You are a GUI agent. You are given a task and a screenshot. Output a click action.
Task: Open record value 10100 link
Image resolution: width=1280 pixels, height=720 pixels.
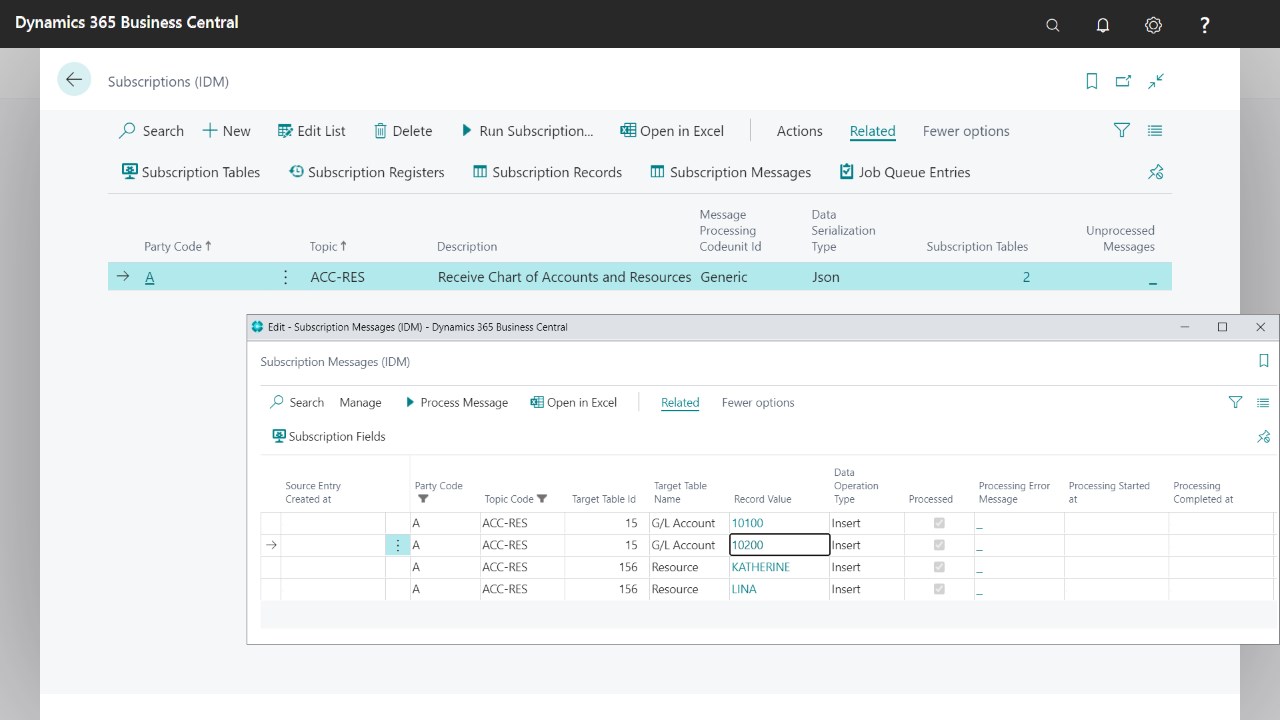747,523
